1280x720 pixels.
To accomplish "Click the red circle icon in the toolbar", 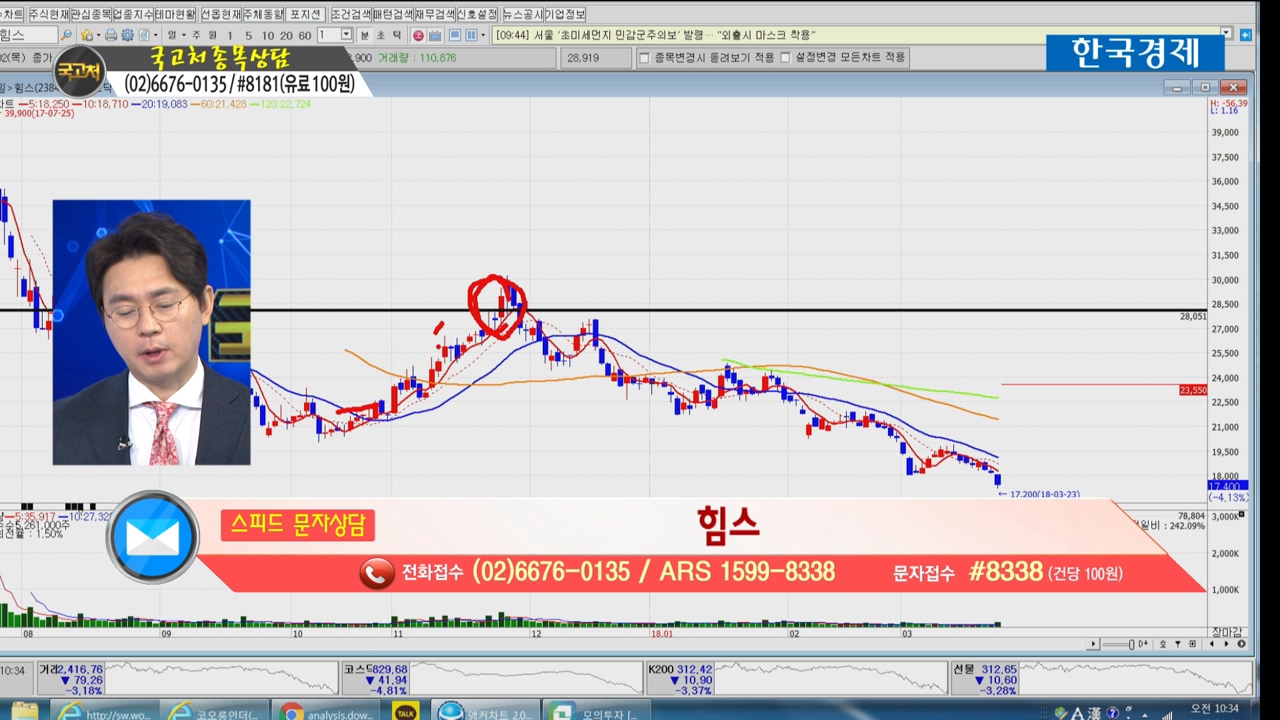I will coord(418,35).
